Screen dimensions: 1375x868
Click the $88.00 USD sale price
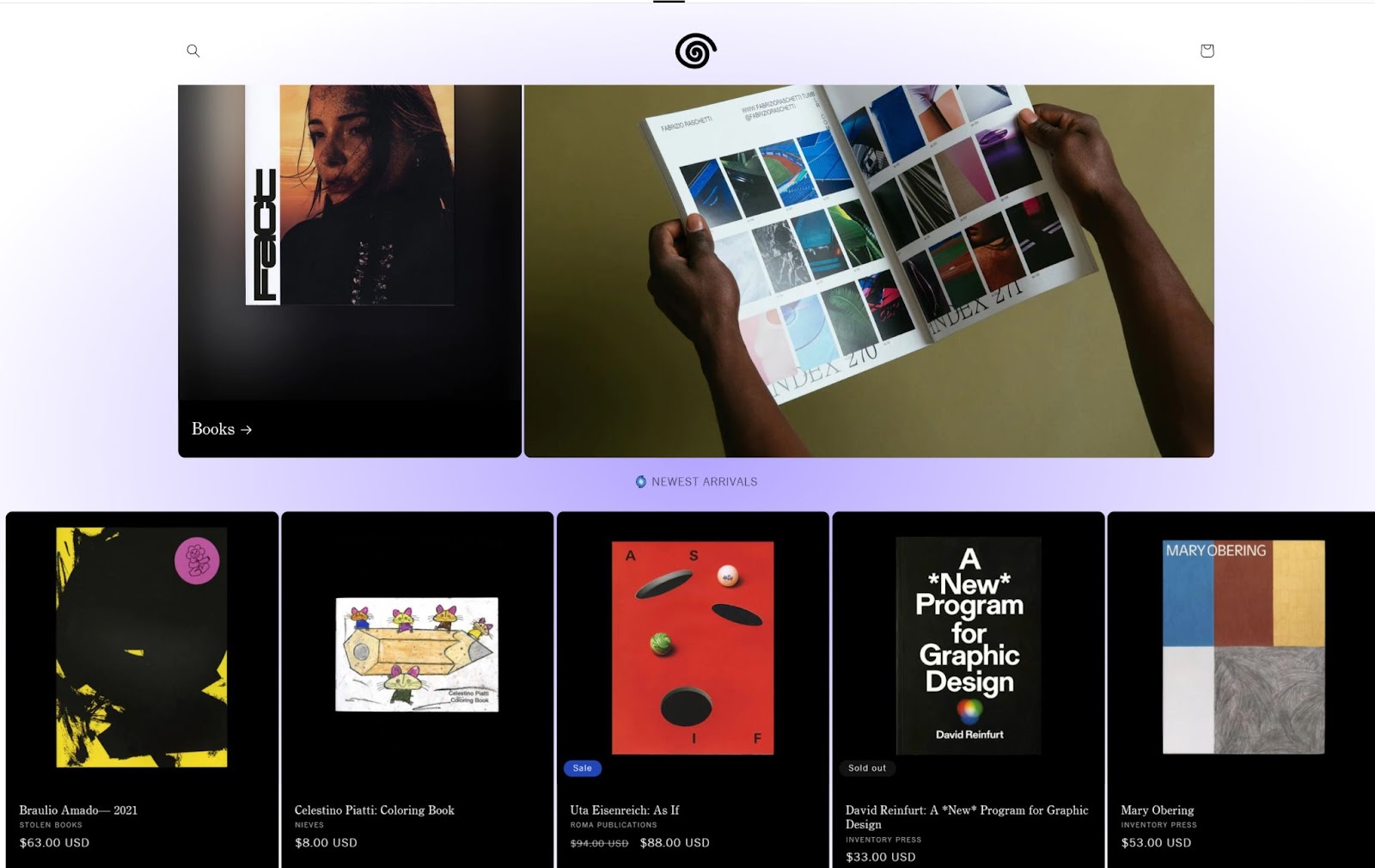coord(675,843)
